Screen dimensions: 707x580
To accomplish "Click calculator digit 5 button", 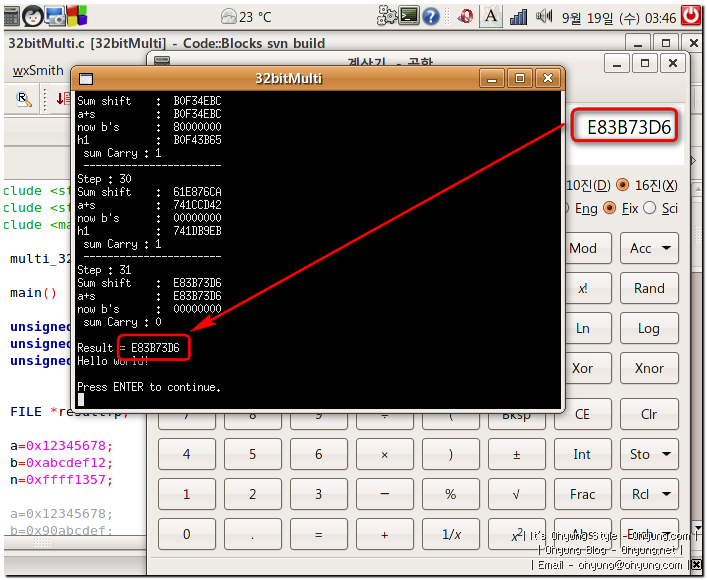I will (x=252, y=454).
